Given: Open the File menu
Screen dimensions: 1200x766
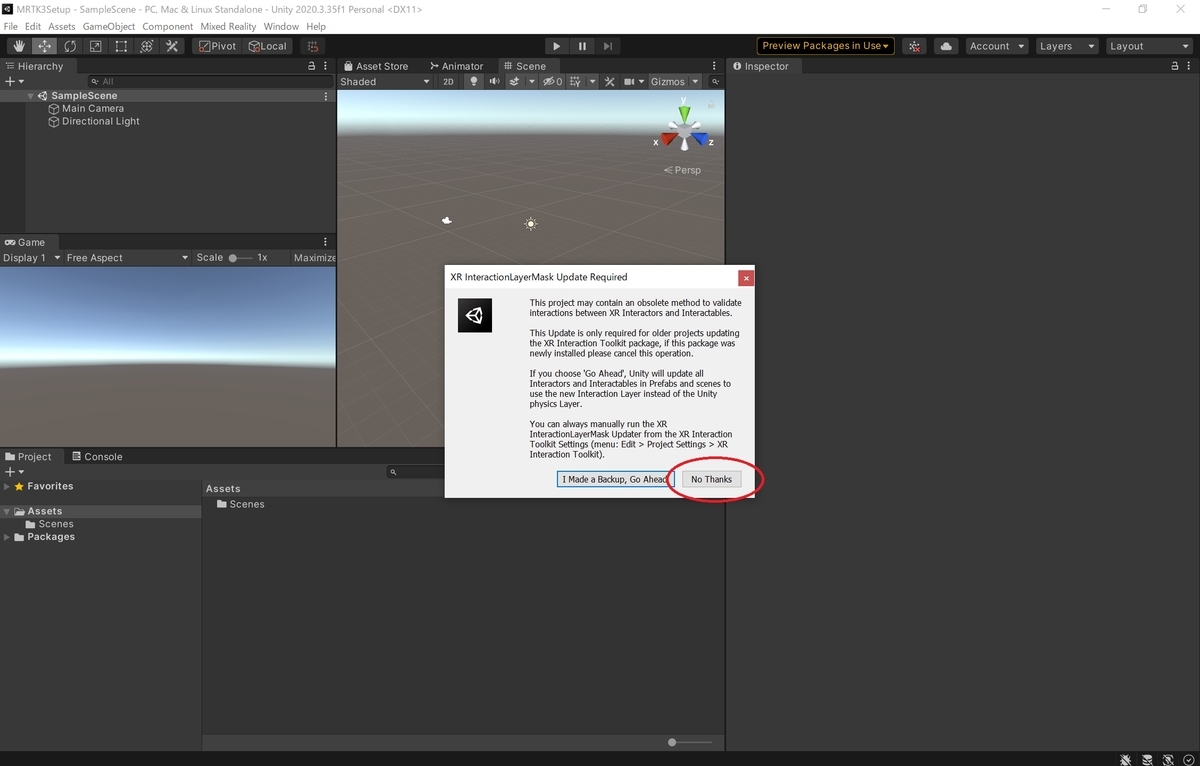Looking at the screenshot, I should pyautogui.click(x=11, y=26).
